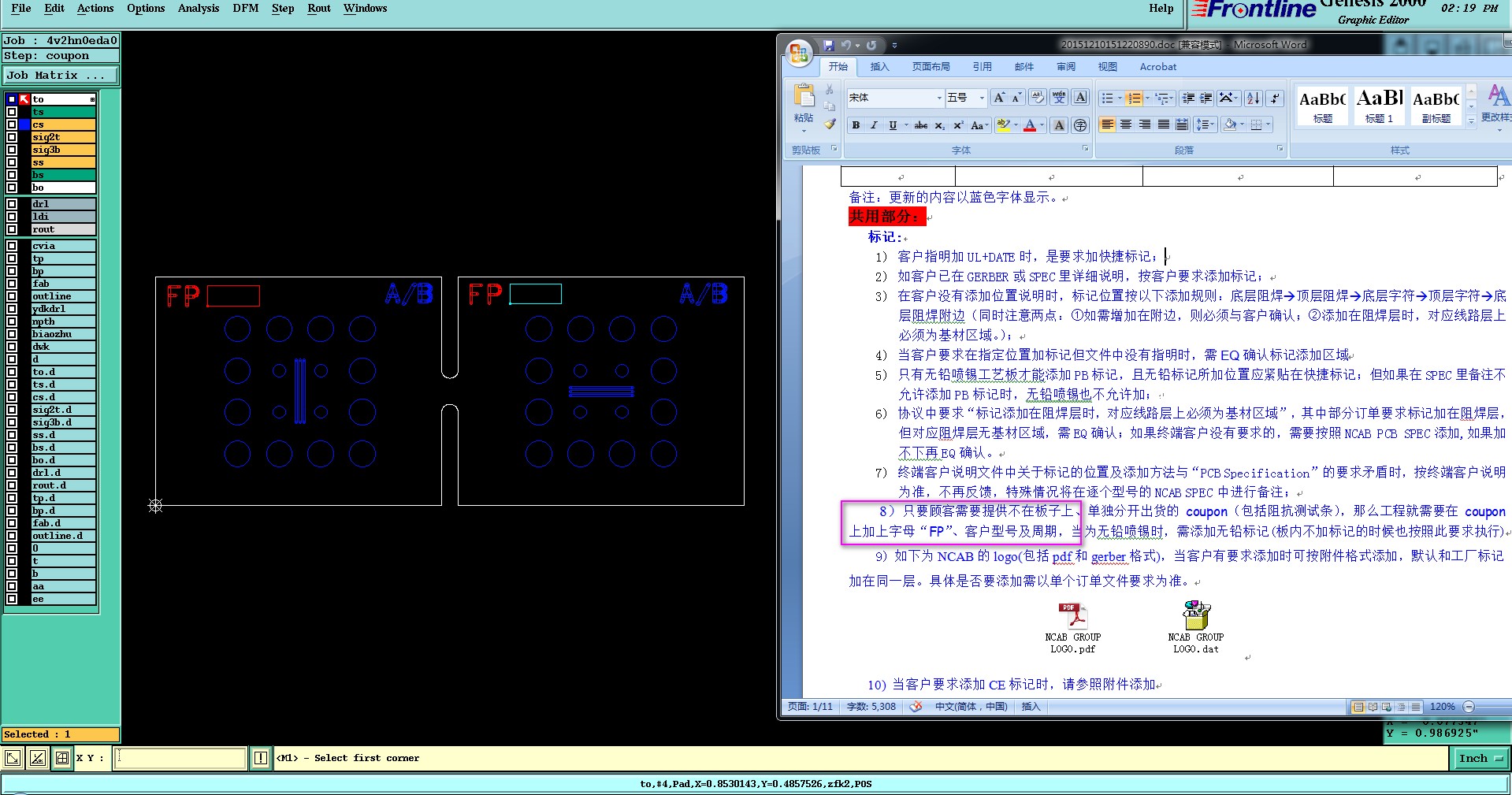Toggle checkbox for layer drl
The width and height of the screenshot is (1512, 795).
(12, 204)
